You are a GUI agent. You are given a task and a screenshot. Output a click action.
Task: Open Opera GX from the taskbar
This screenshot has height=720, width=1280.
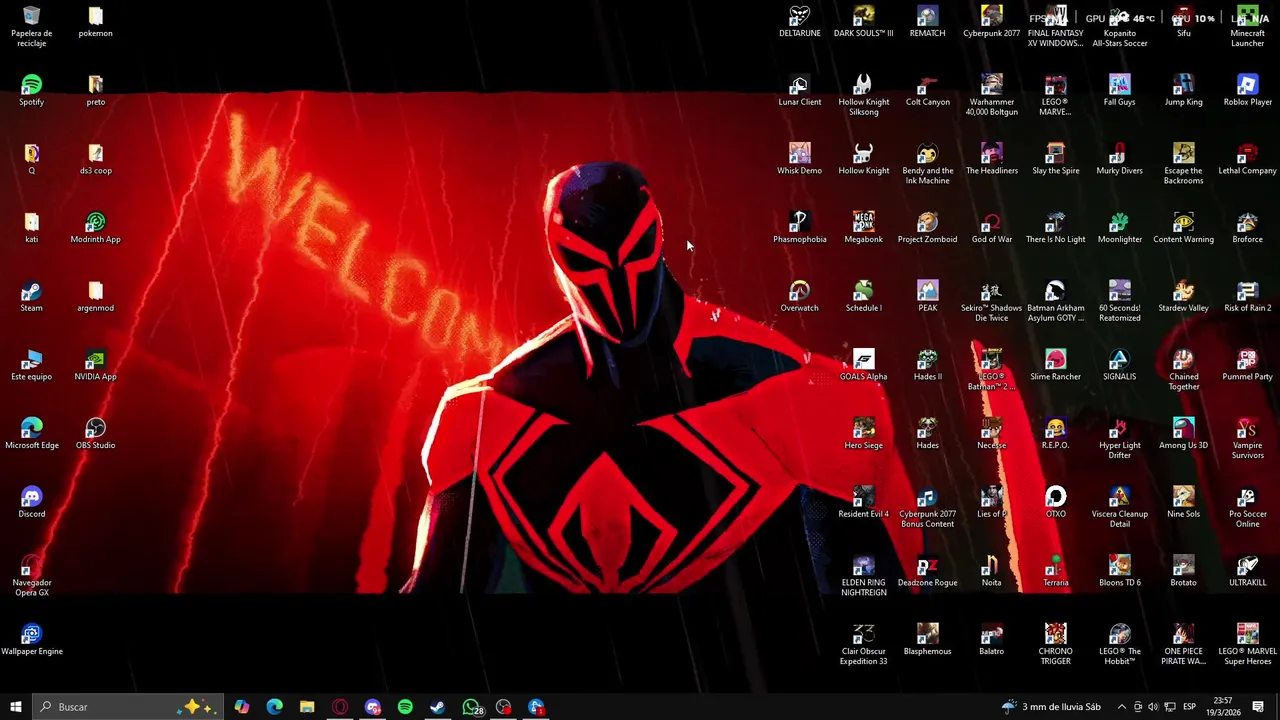(340, 707)
